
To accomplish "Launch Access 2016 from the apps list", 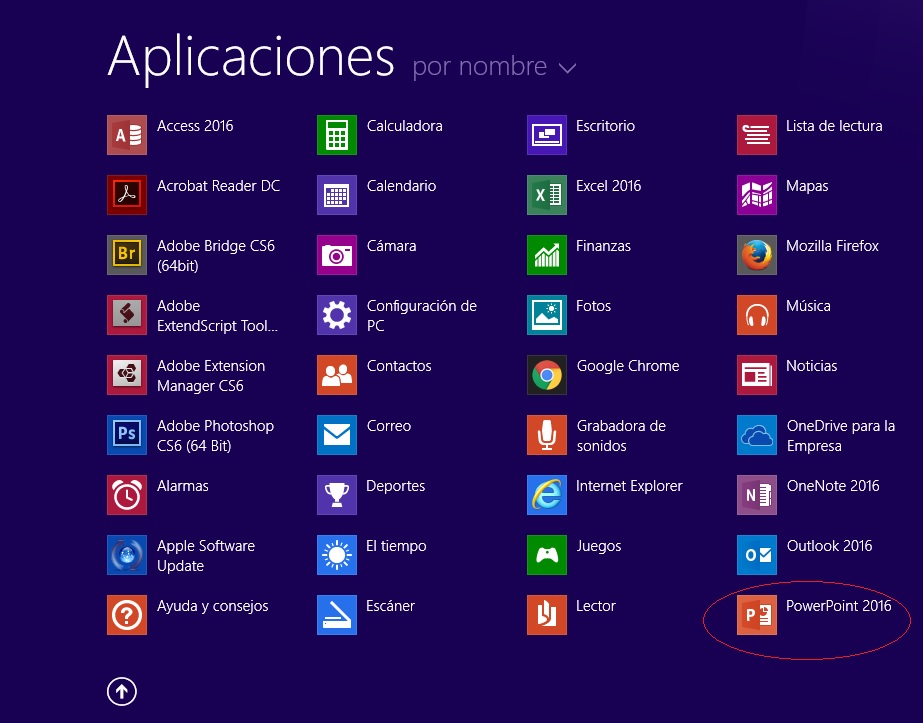I will point(127,135).
